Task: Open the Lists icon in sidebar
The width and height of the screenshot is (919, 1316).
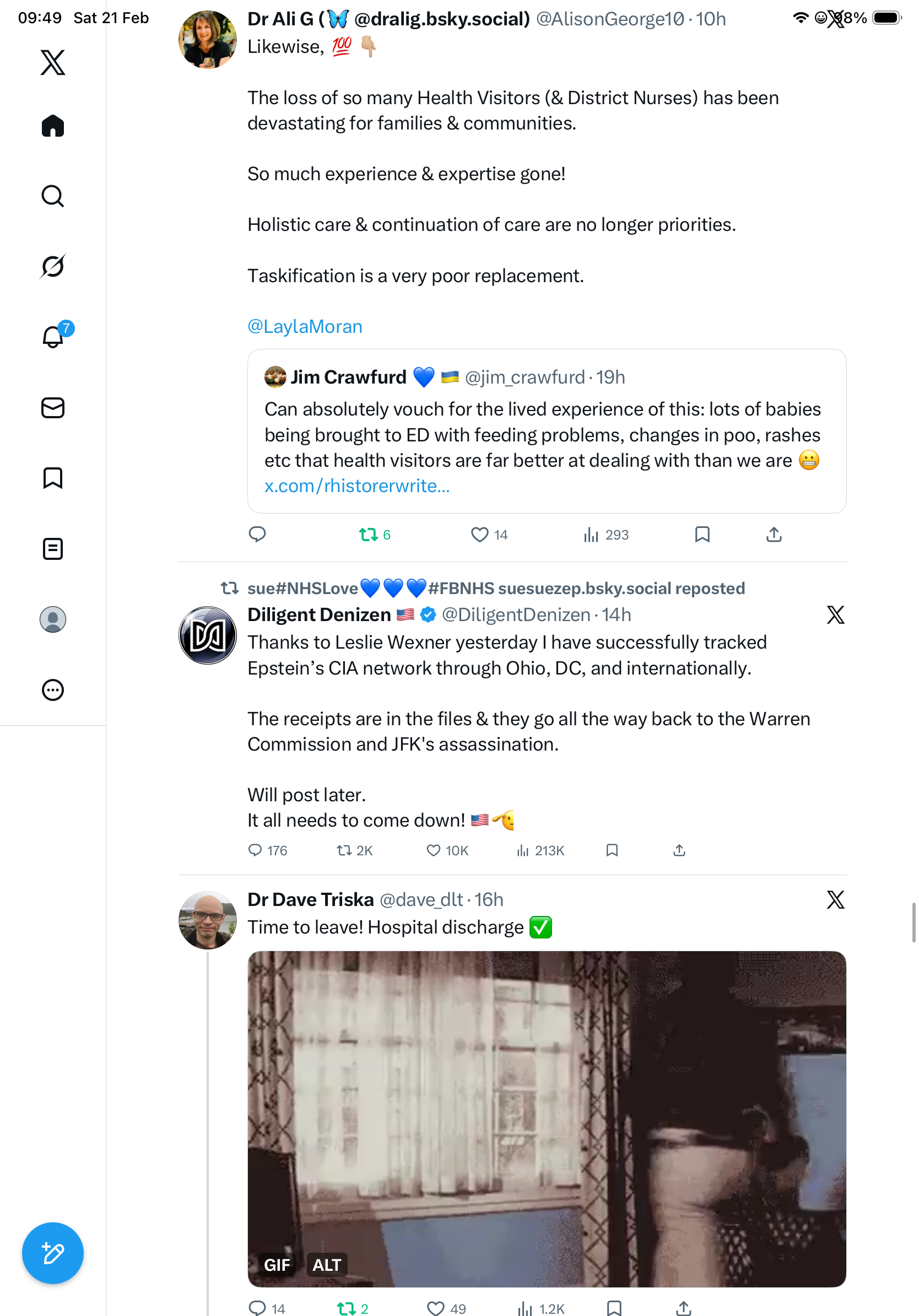Action: [53, 548]
